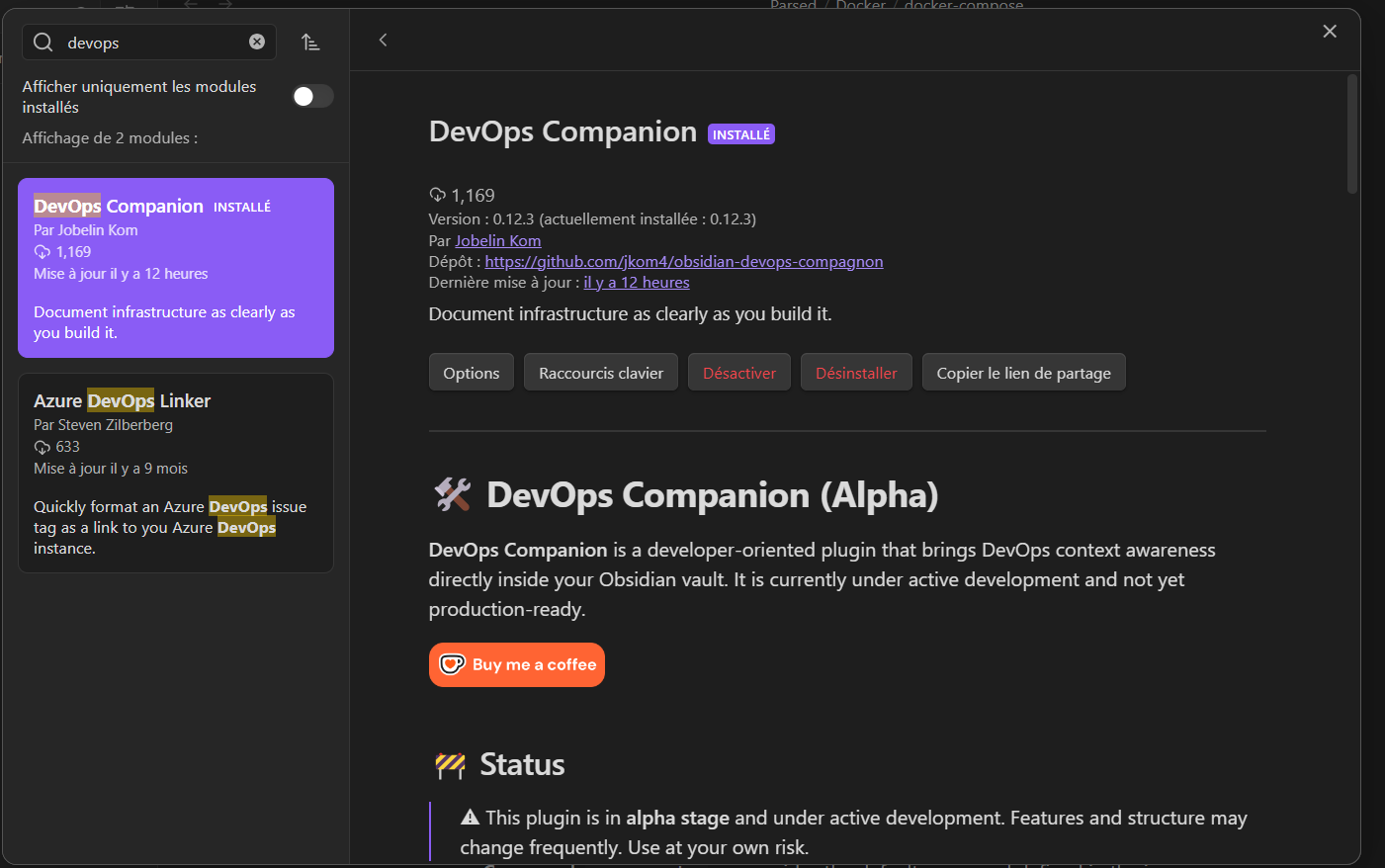Go back using the left chevron arrow
1385x868 pixels.
(384, 40)
